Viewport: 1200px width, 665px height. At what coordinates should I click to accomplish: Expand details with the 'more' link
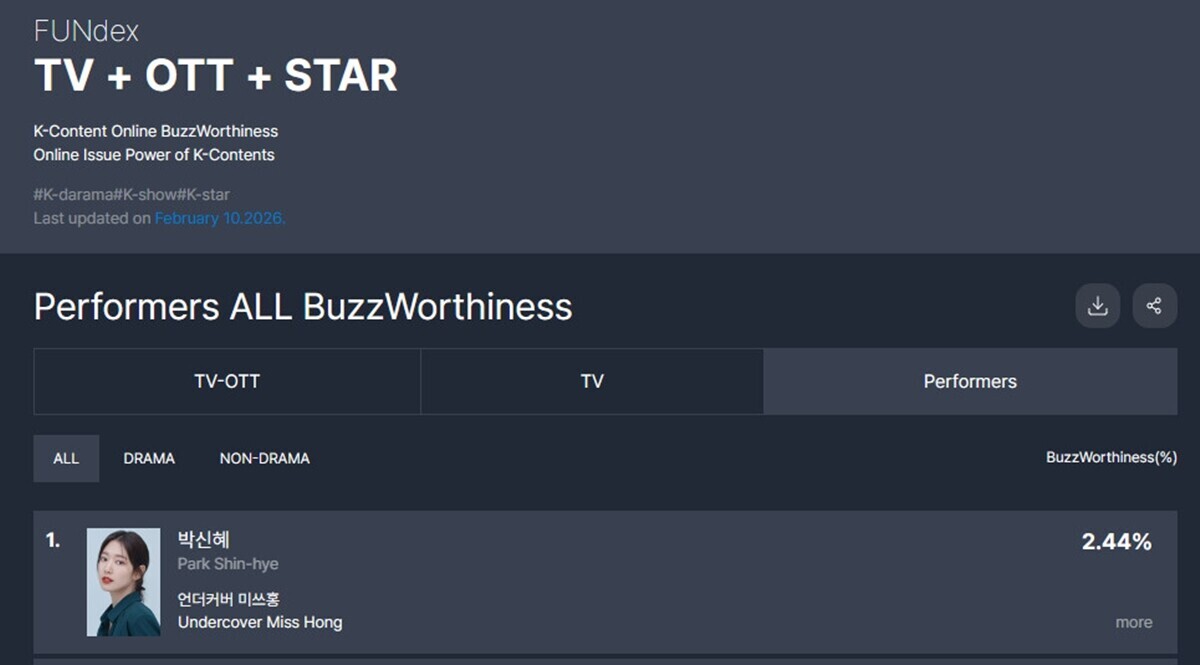1133,622
